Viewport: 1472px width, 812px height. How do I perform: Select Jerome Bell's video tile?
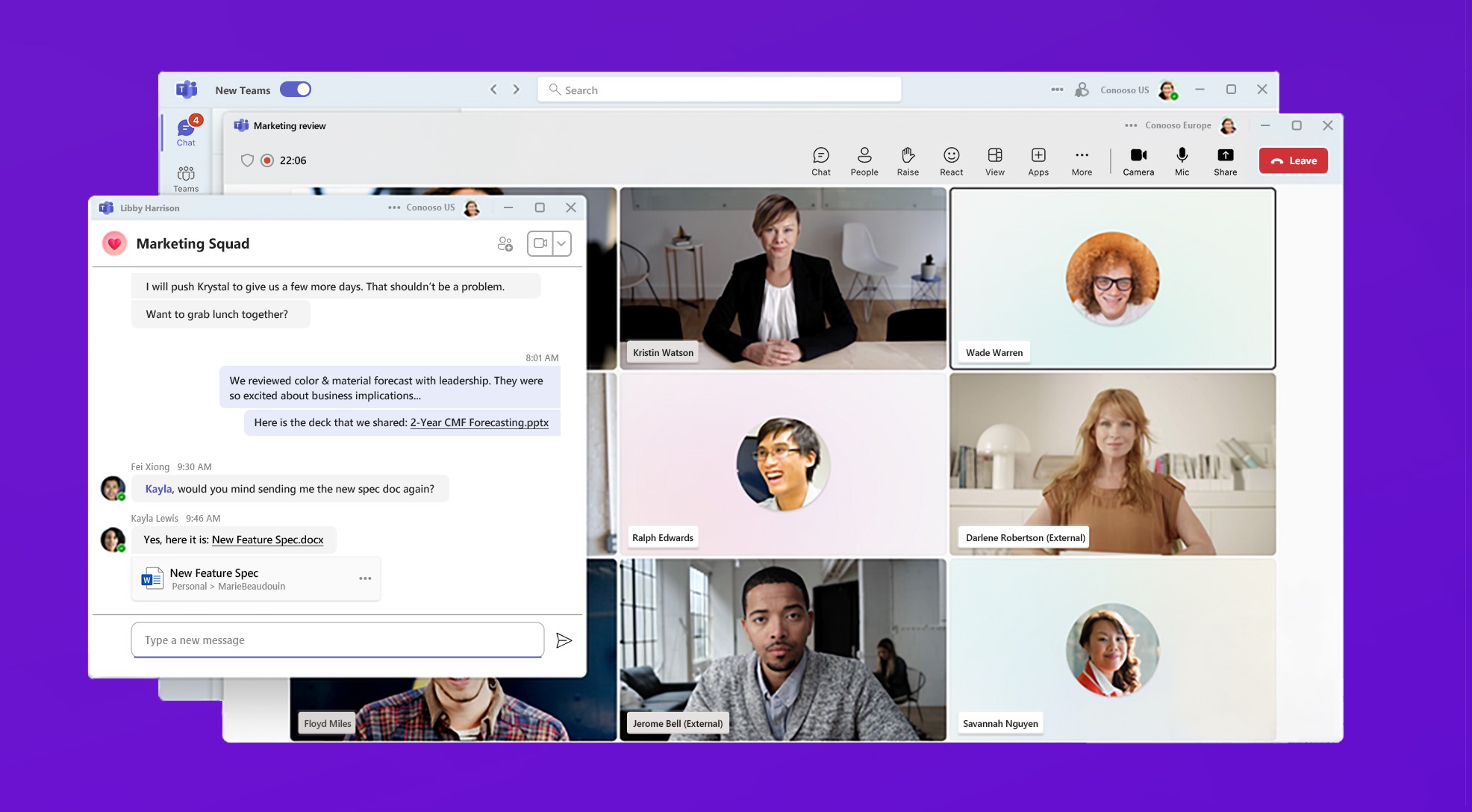783,649
